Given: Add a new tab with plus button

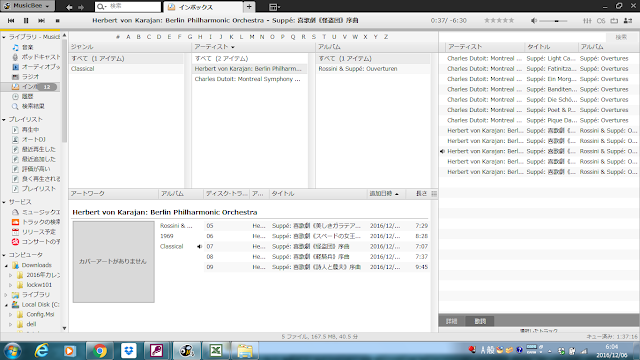Looking at the screenshot, I should (249, 7).
